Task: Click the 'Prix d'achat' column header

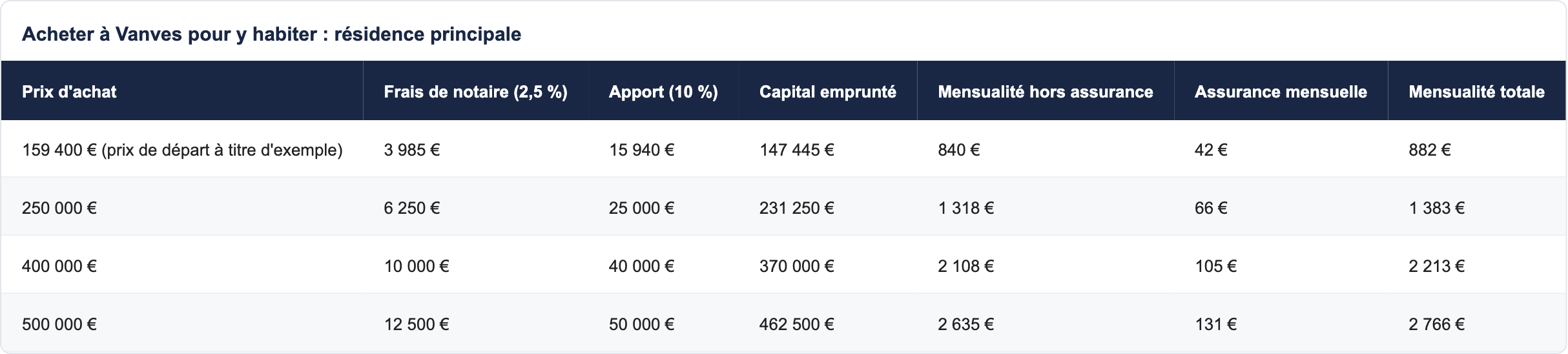Action: click(x=182, y=91)
